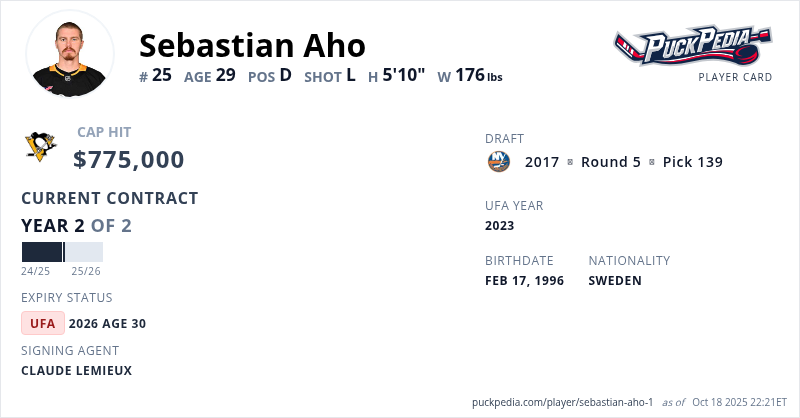Click the $775,000 cap hit value
The image size is (800, 418).
129,160
